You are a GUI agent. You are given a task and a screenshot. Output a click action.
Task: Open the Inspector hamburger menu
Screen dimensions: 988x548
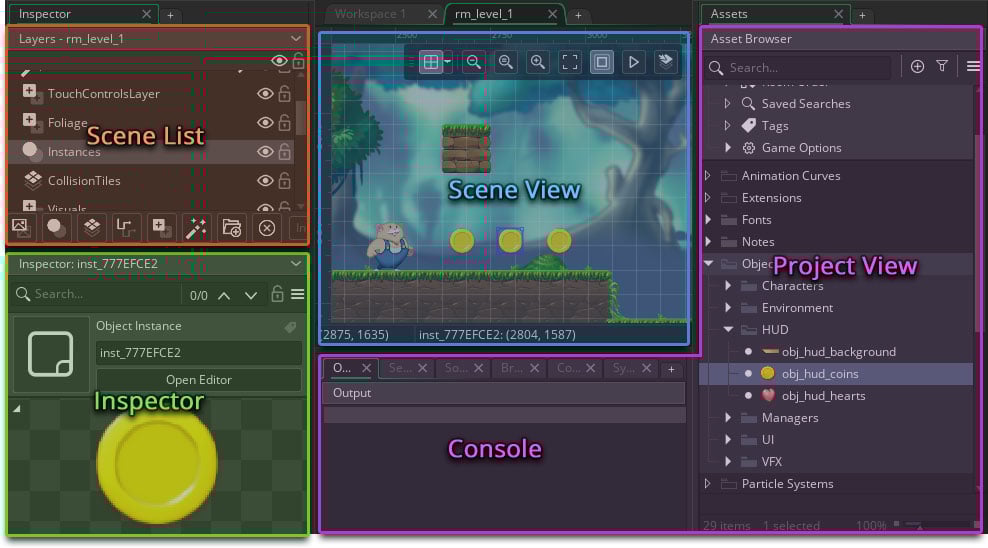pyautogui.click(x=297, y=294)
